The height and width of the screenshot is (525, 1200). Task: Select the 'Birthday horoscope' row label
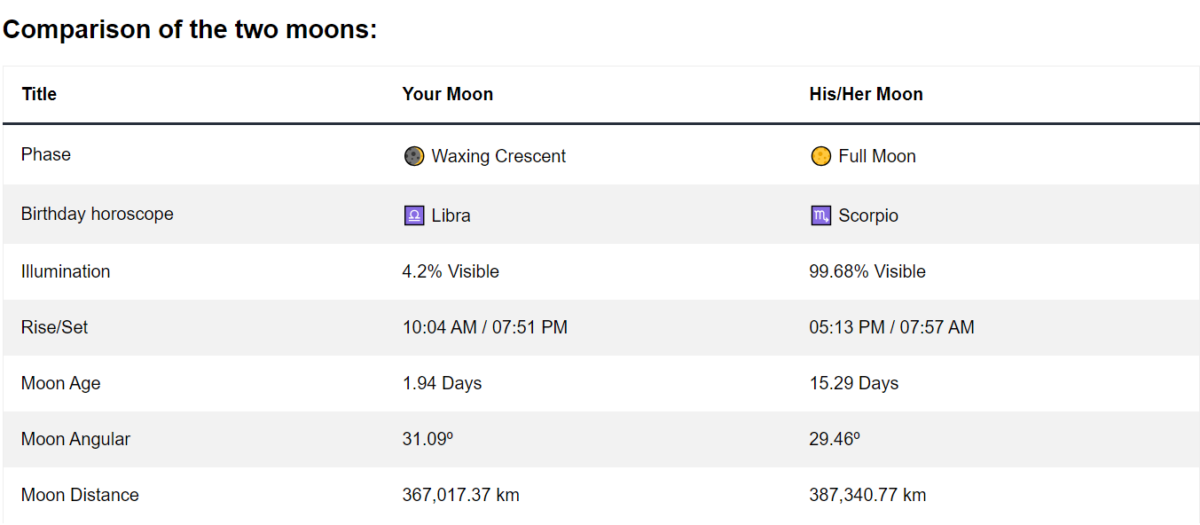point(97,214)
